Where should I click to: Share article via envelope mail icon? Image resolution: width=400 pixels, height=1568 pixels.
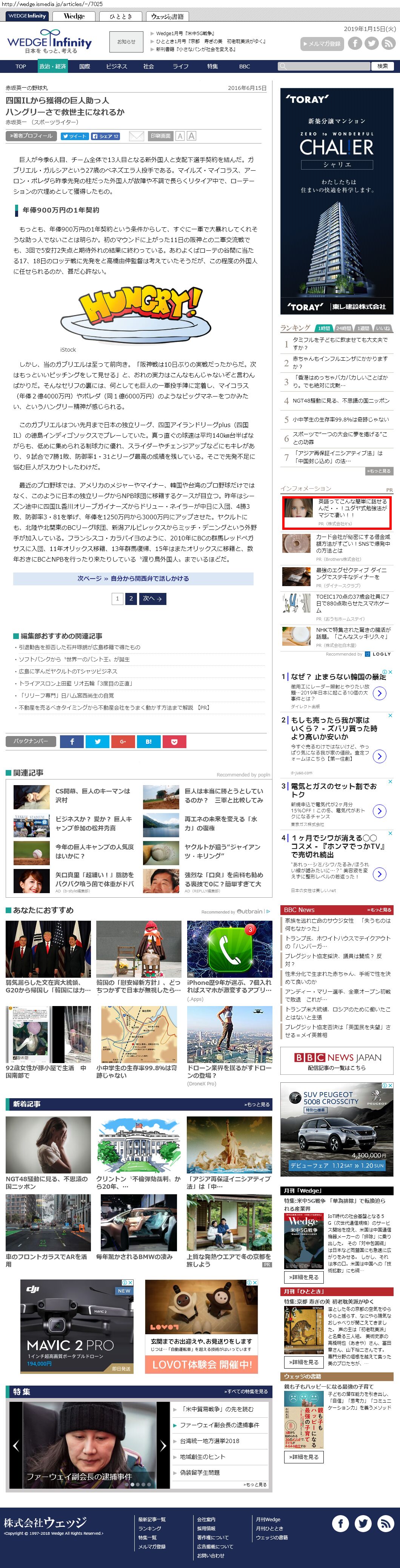(136, 136)
